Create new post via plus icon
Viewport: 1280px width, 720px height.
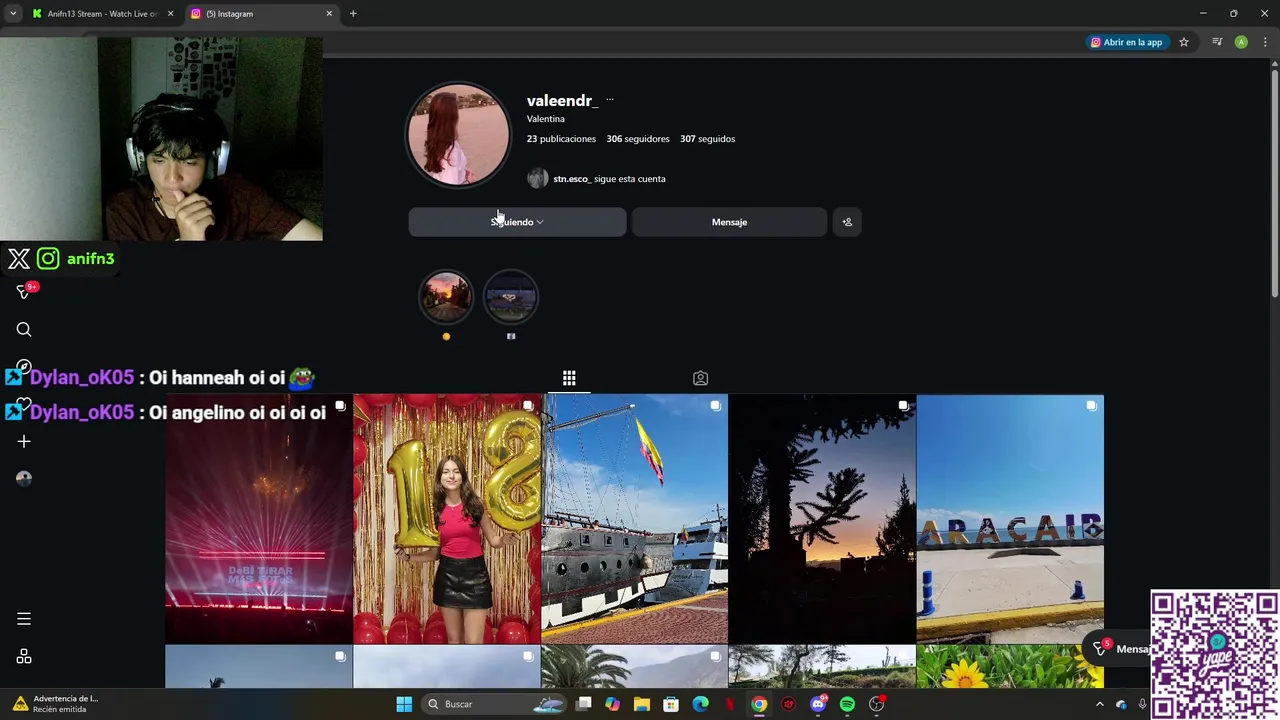pyautogui.click(x=24, y=441)
